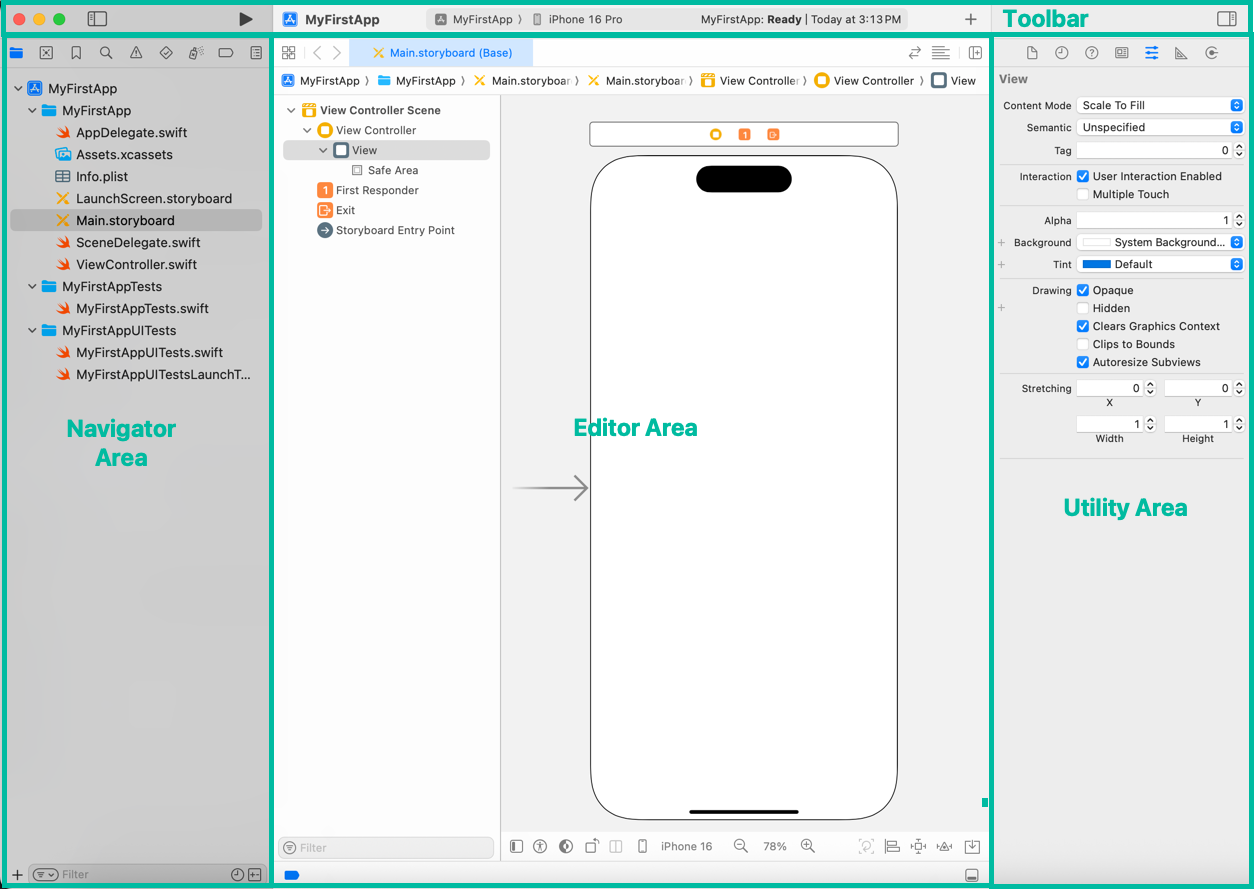Open the Semantic Unspecified dropdown
Image resolution: width=1254 pixels, height=890 pixels.
pyautogui.click(x=1160, y=127)
